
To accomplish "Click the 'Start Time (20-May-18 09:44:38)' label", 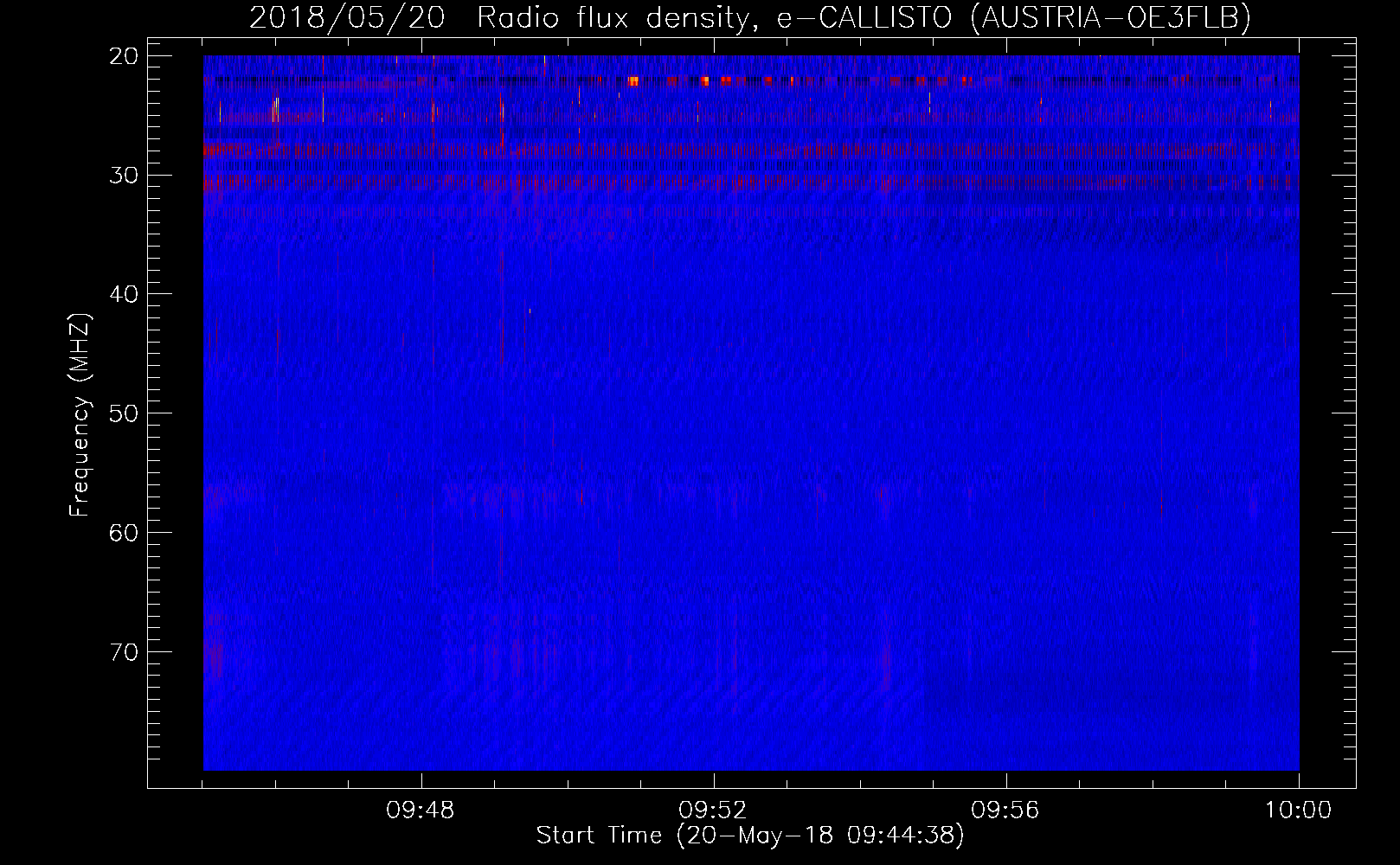I will coord(750,836).
